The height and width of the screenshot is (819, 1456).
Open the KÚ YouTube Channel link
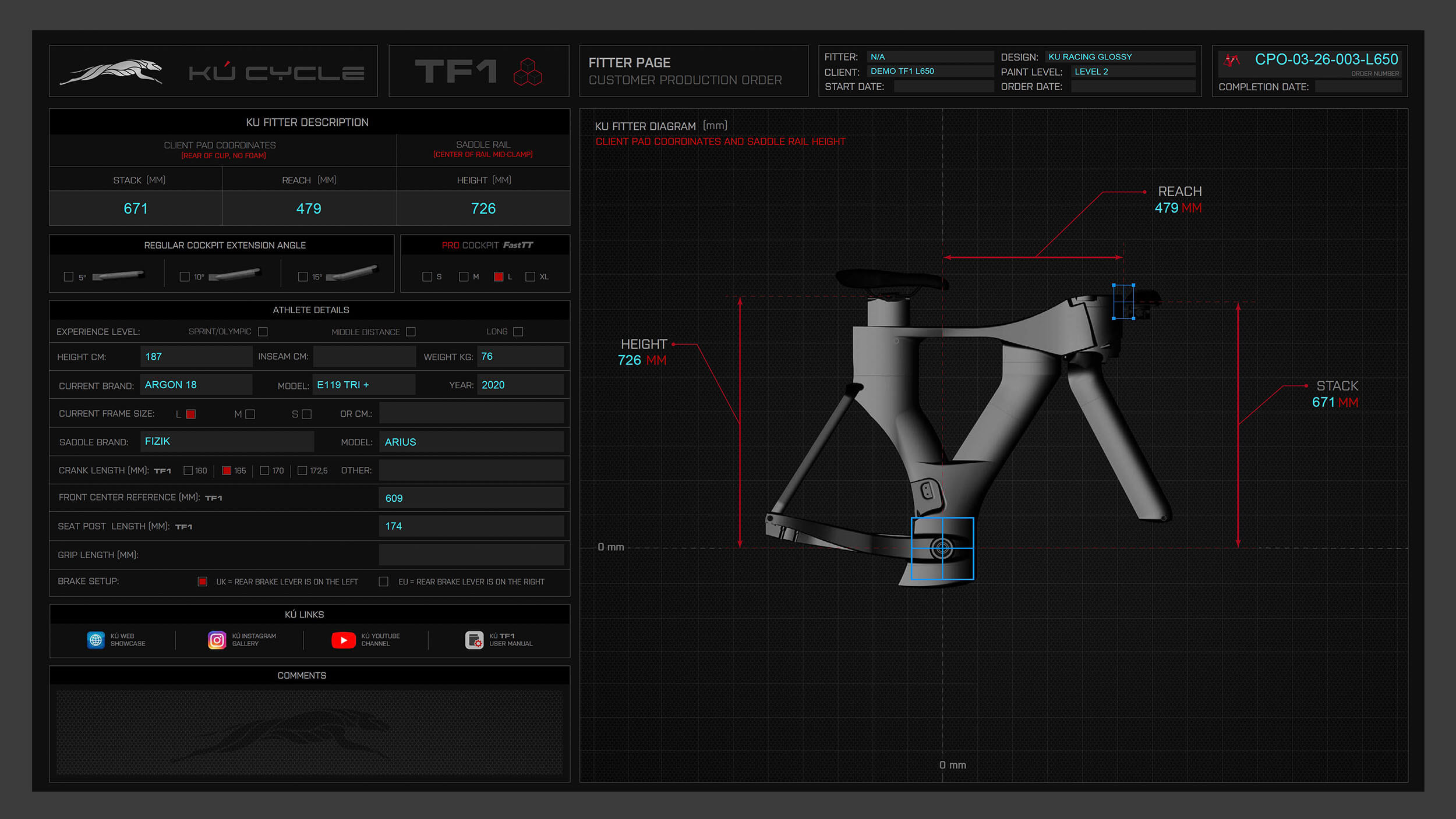pos(380,640)
